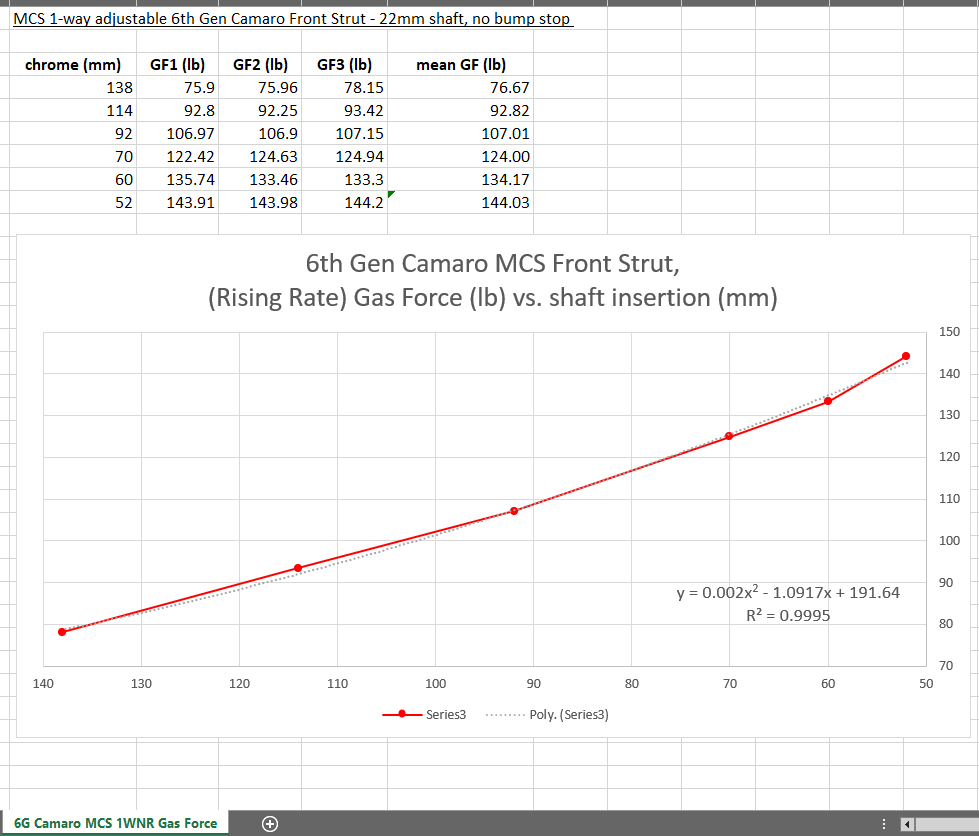The image size is (979, 836).
Task: Select vertical axis label 150
Action: 949,332
